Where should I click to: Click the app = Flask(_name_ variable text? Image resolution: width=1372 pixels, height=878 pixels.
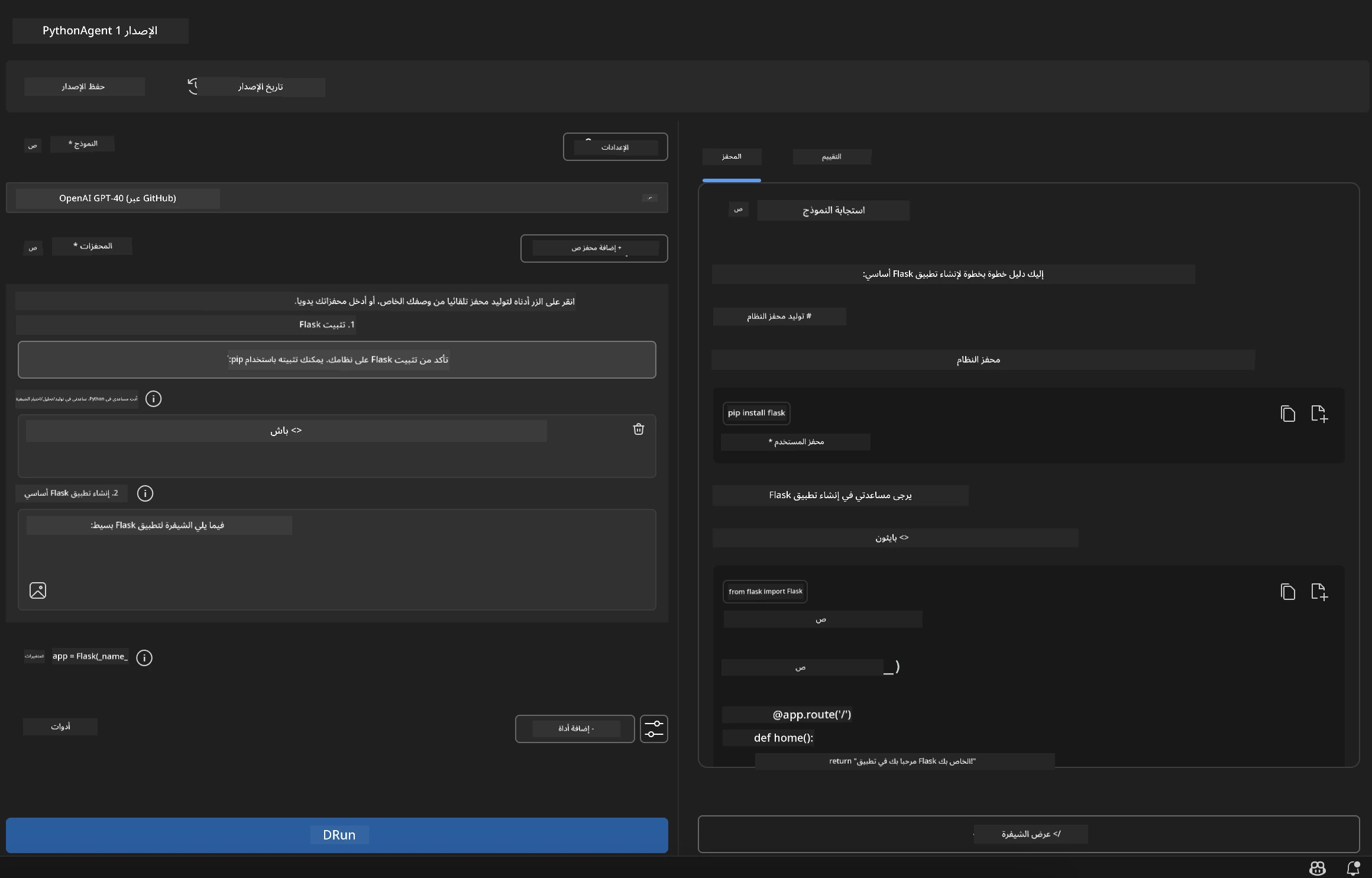click(x=90, y=656)
